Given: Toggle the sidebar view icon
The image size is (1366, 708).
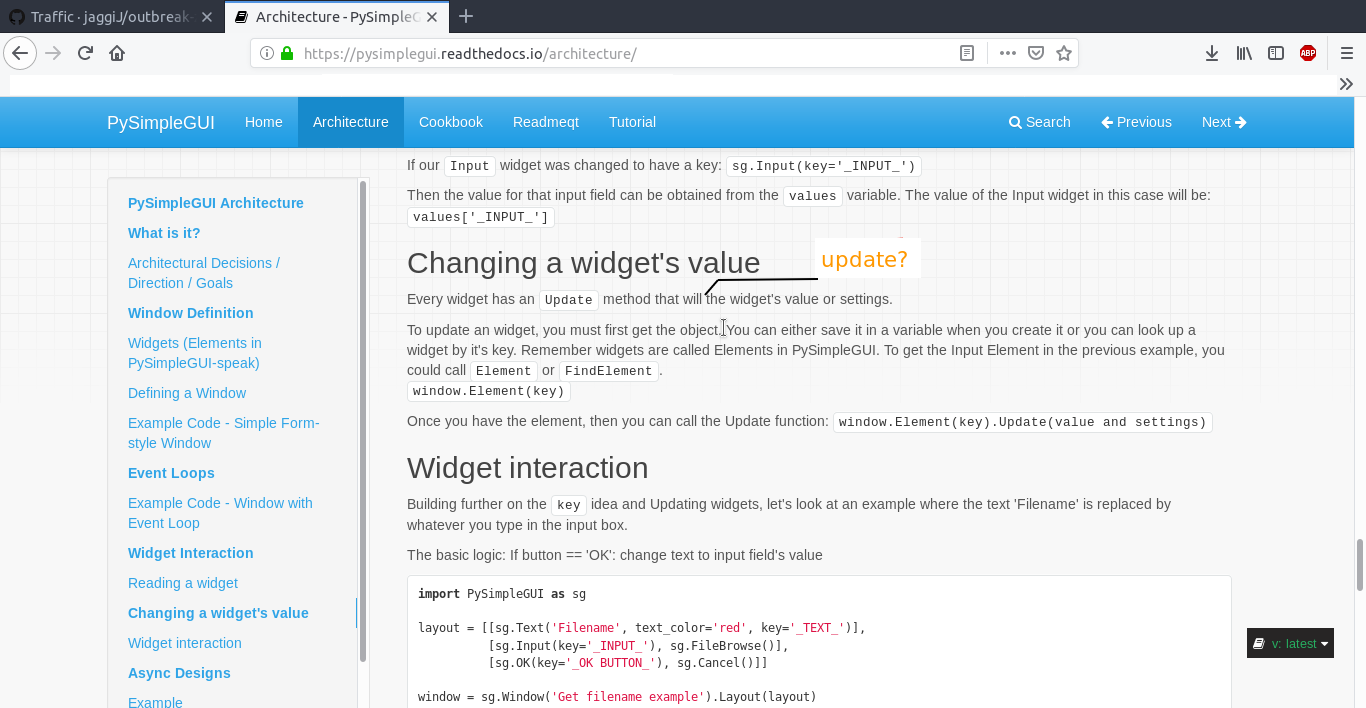Looking at the screenshot, I should pyautogui.click(x=1276, y=54).
